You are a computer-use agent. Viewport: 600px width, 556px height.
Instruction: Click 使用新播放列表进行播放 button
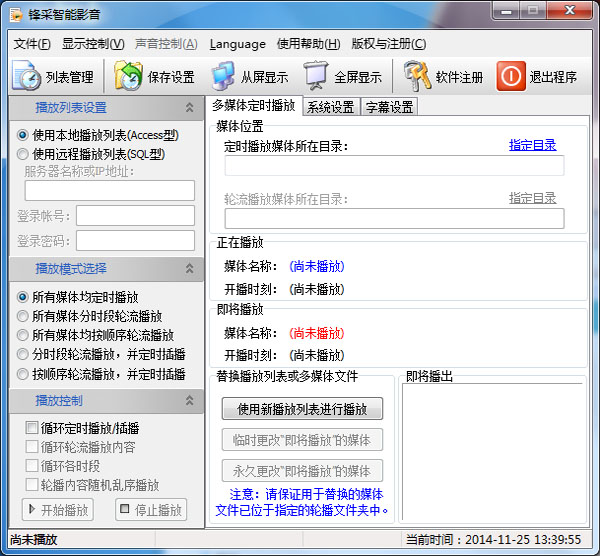[x=302, y=408]
